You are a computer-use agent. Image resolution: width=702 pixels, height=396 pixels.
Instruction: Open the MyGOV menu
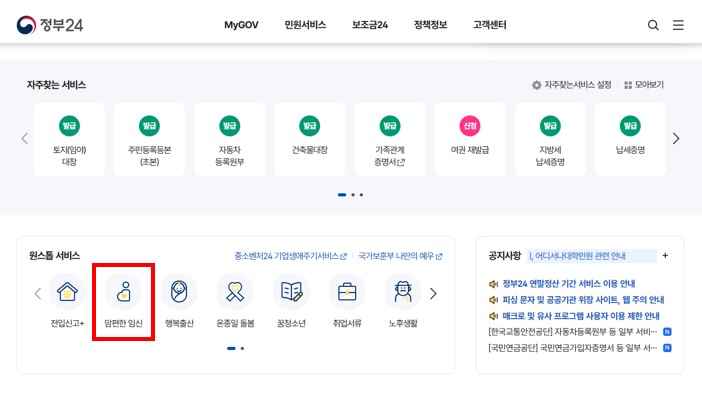pos(241,25)
